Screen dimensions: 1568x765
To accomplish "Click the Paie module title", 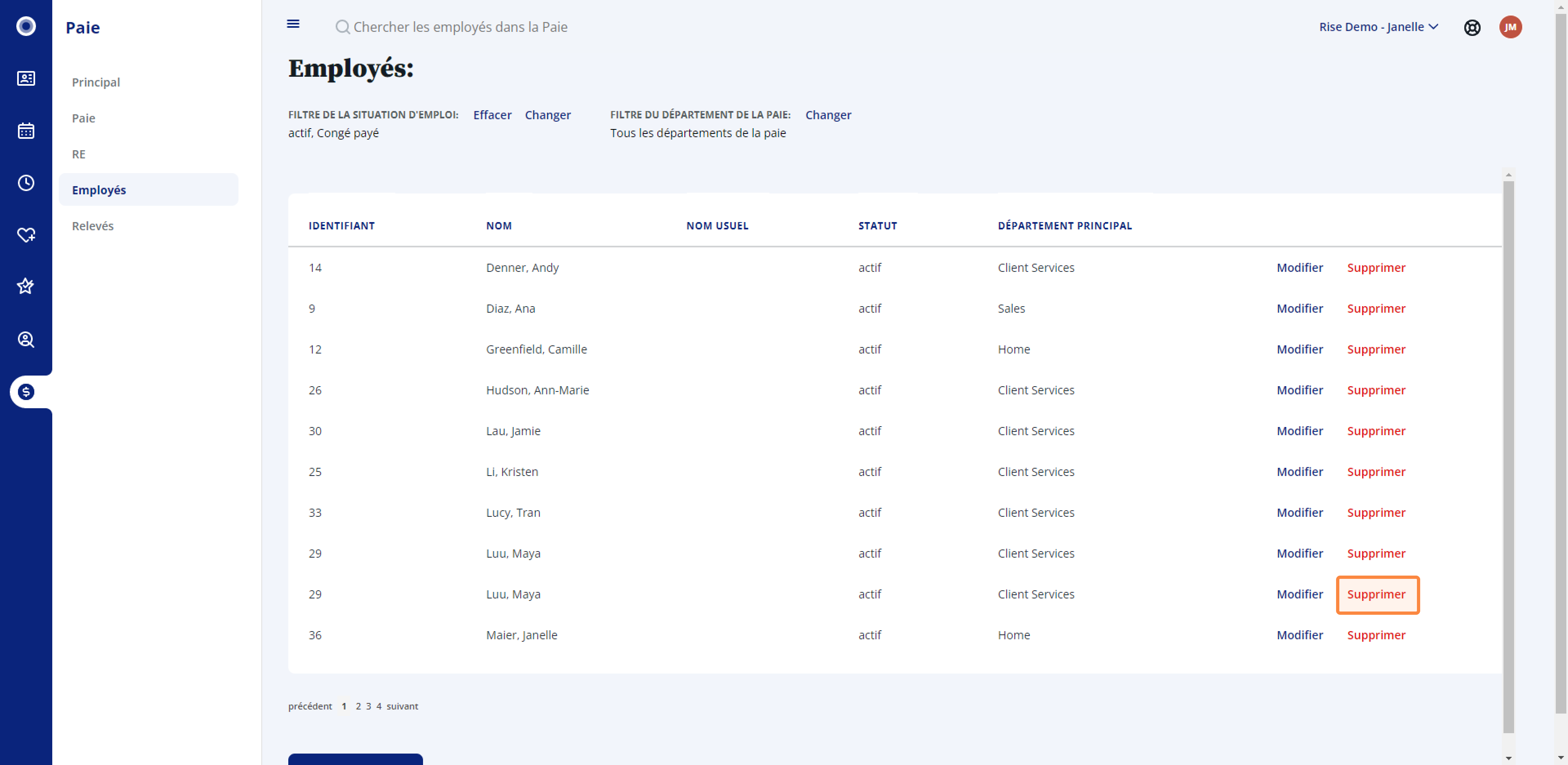I will point(83,27).
